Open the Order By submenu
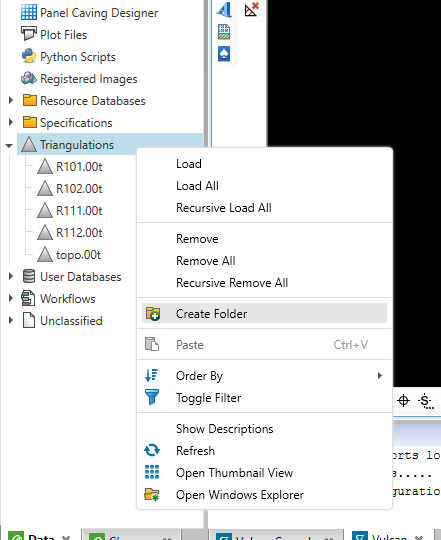The height and width of the screenshot is (540, 441). point(264,375)
